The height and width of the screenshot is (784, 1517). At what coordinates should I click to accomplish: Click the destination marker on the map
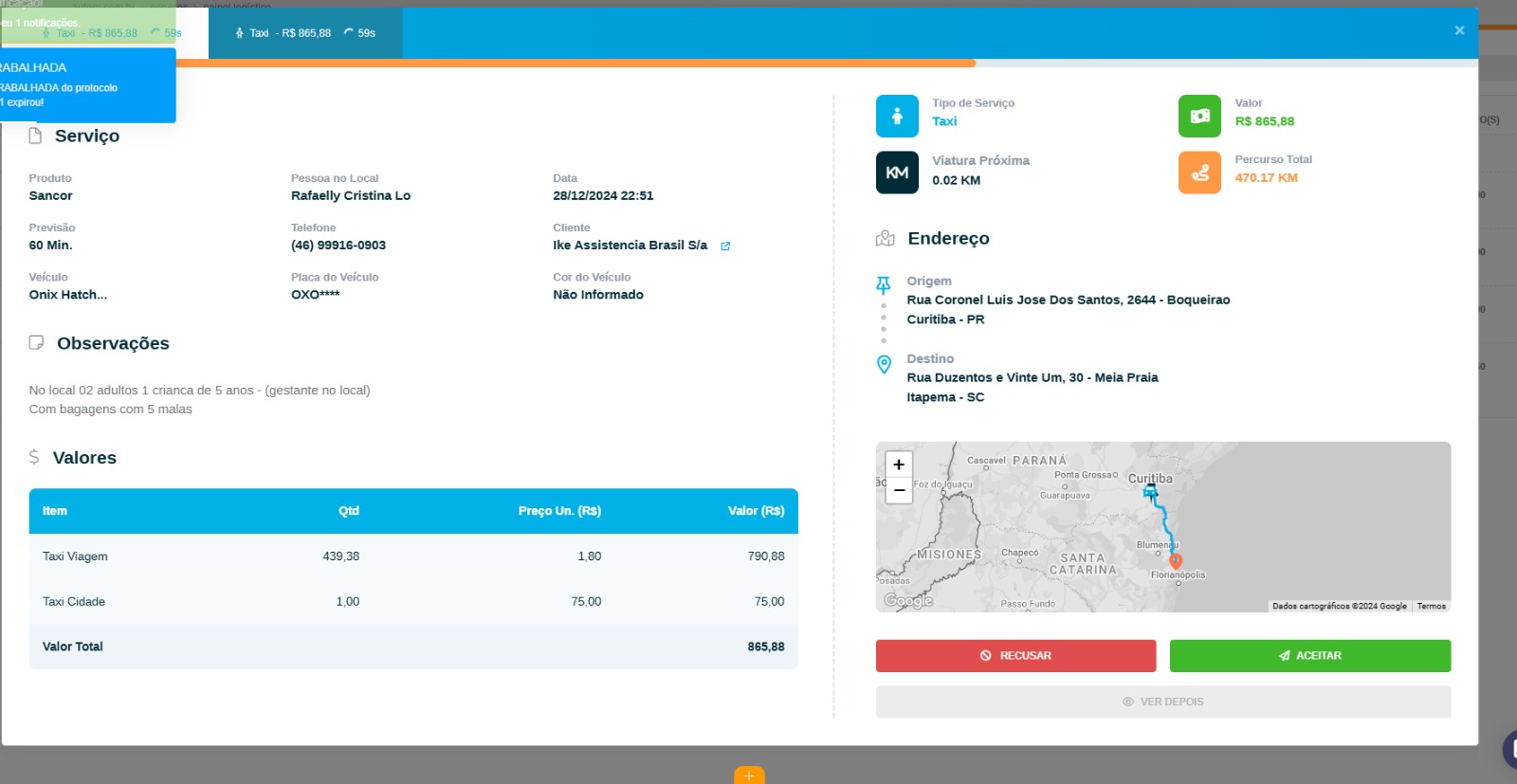(1176, 561)
